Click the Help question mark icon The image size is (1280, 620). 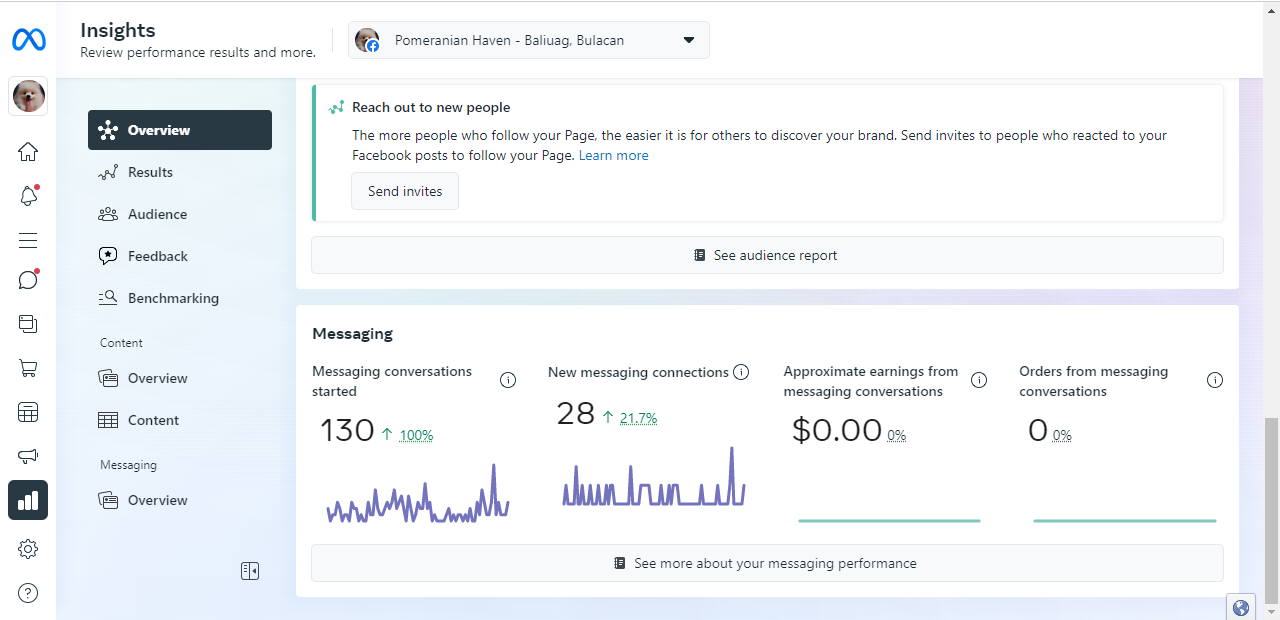[x=28, y=593]
